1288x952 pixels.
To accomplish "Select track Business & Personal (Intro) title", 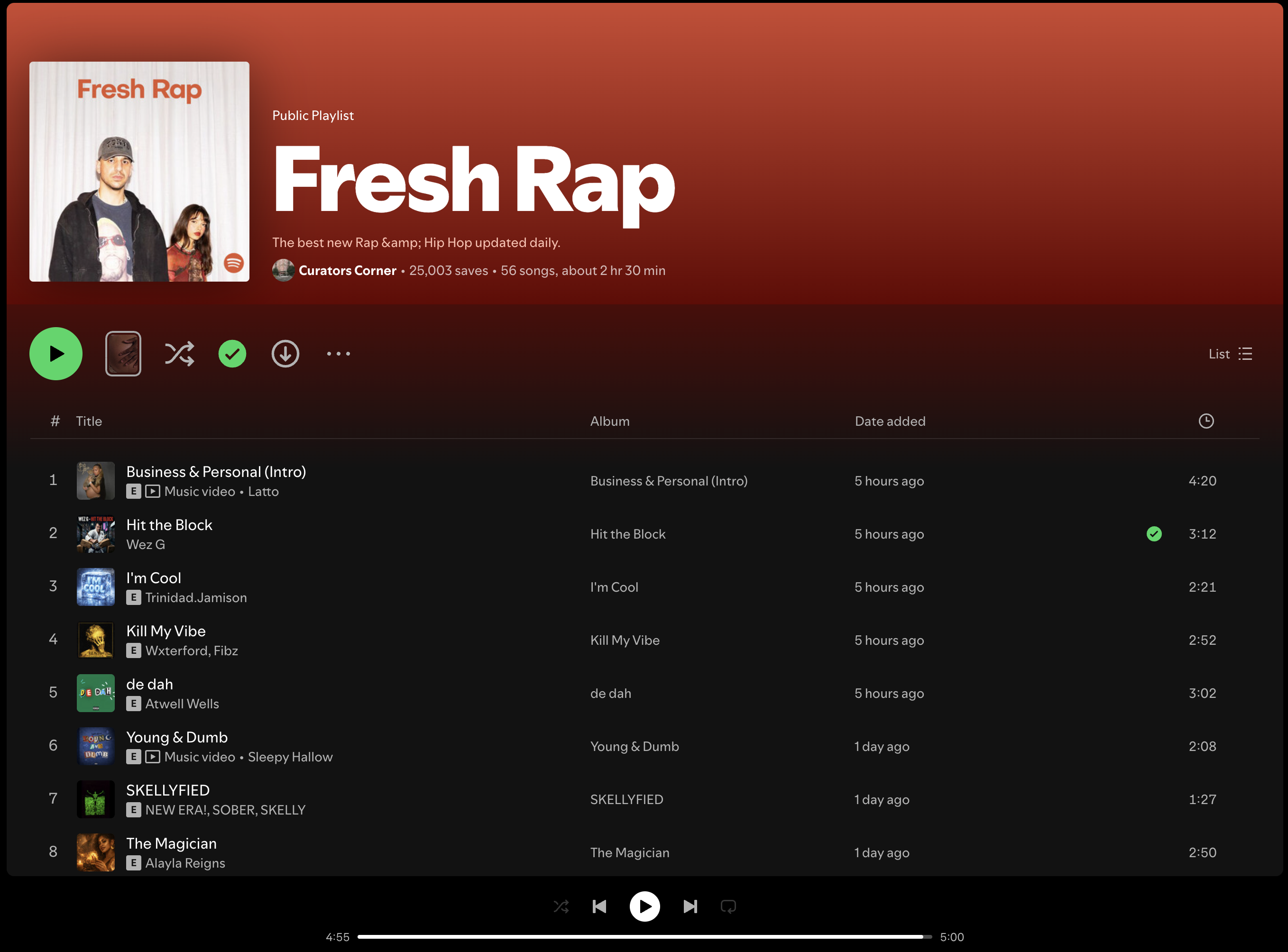I will pos(216,472).
